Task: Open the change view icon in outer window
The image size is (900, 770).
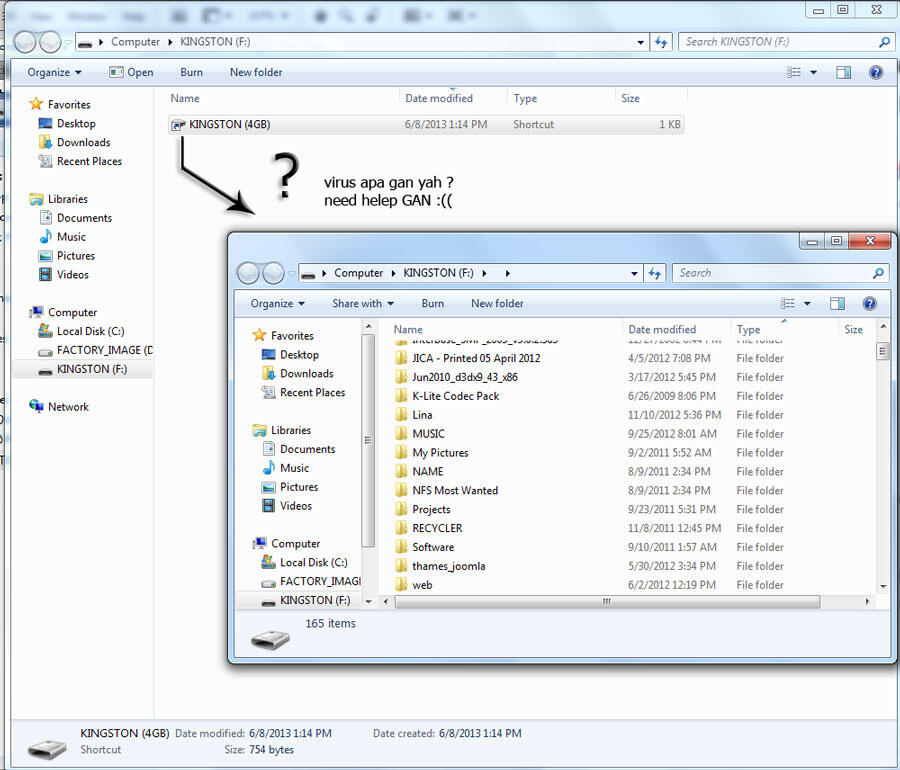Action: pyautogui.click(x=794, y=72)
